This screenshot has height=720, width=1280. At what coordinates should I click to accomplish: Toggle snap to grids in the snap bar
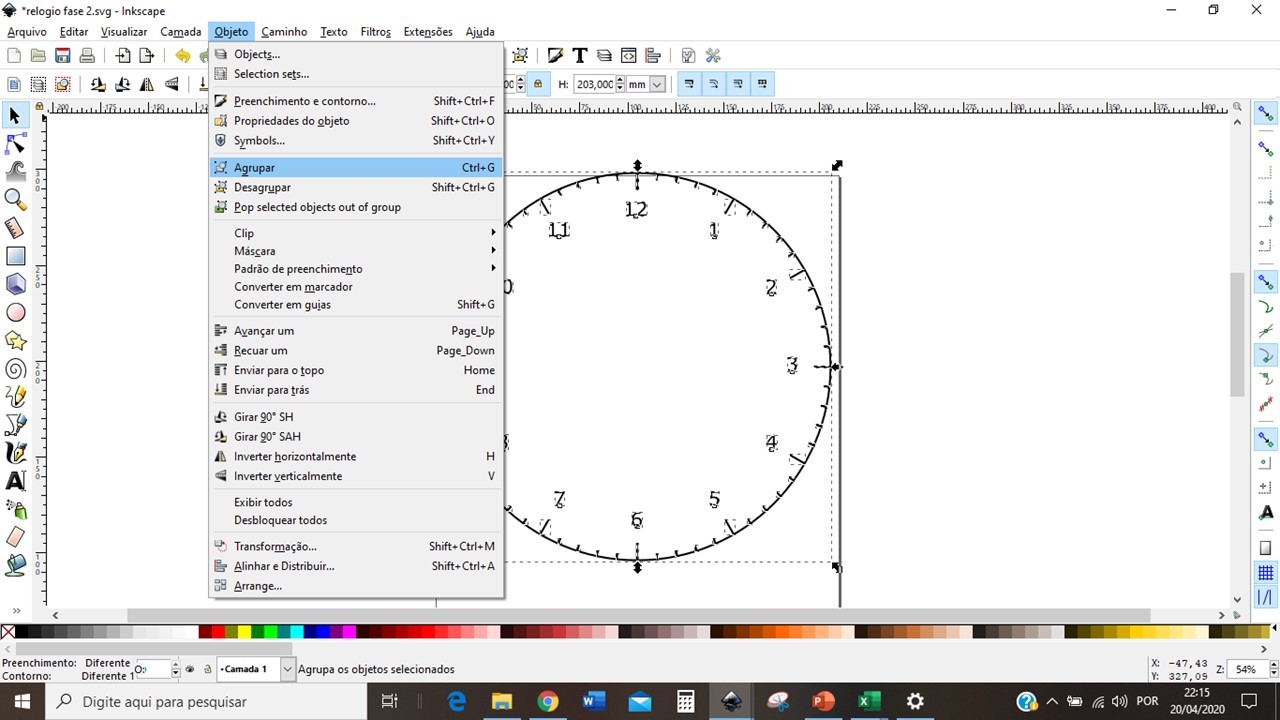pyautogui.click(x=1266, y=573)
